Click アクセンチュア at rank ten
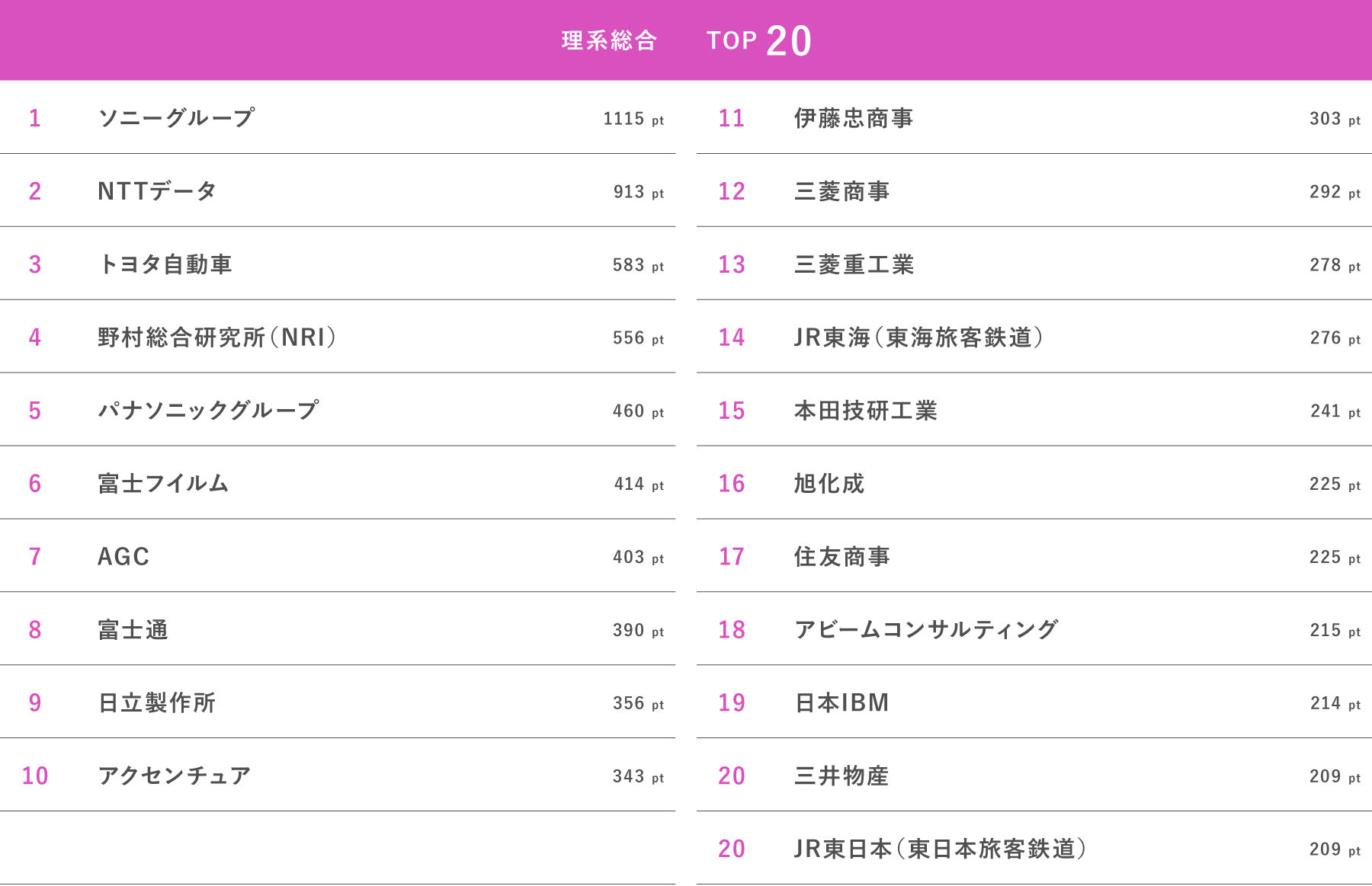This screenshot has width=1372, height=886. pos(175,776)
